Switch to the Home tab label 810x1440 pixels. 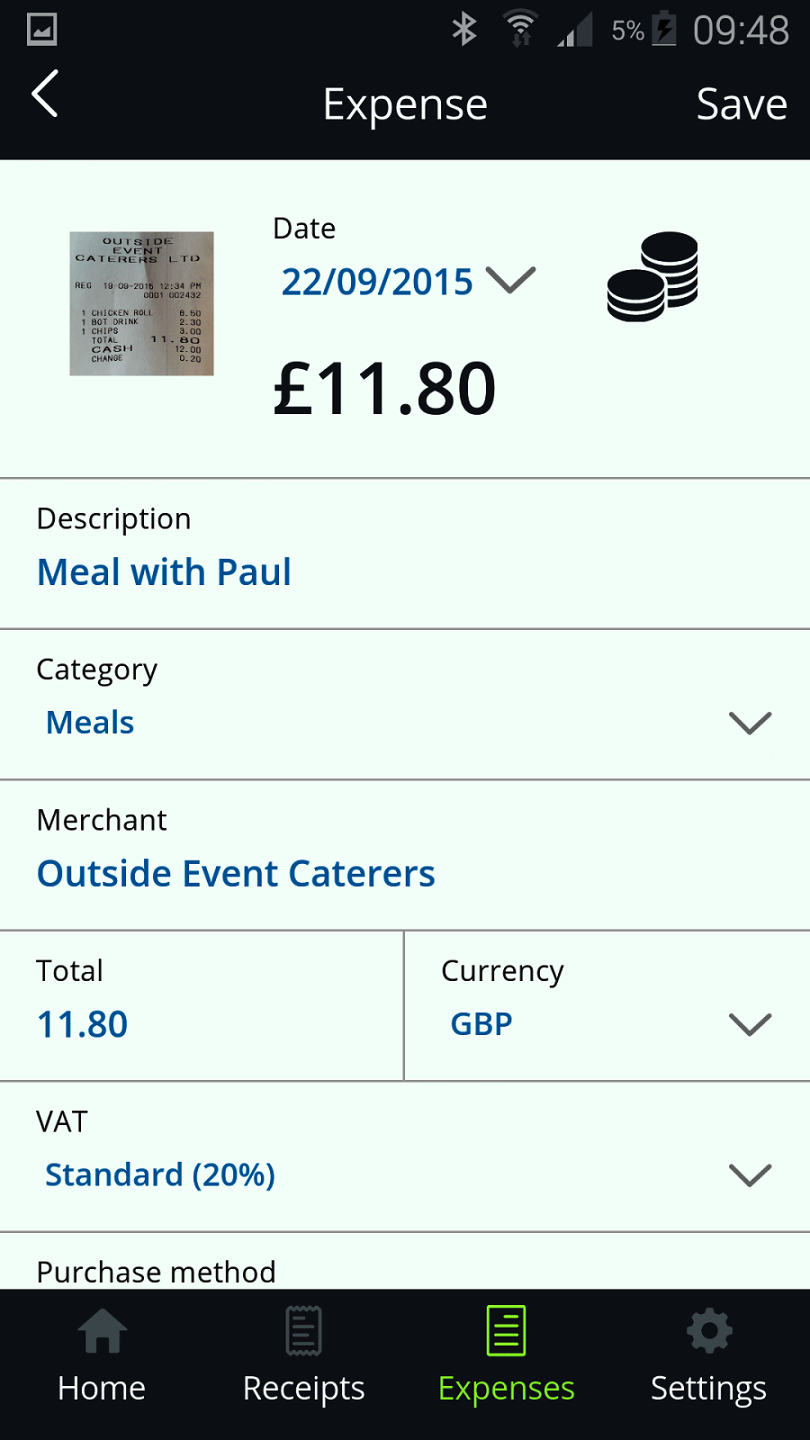pyautogui.click(x=102, y=1388)
